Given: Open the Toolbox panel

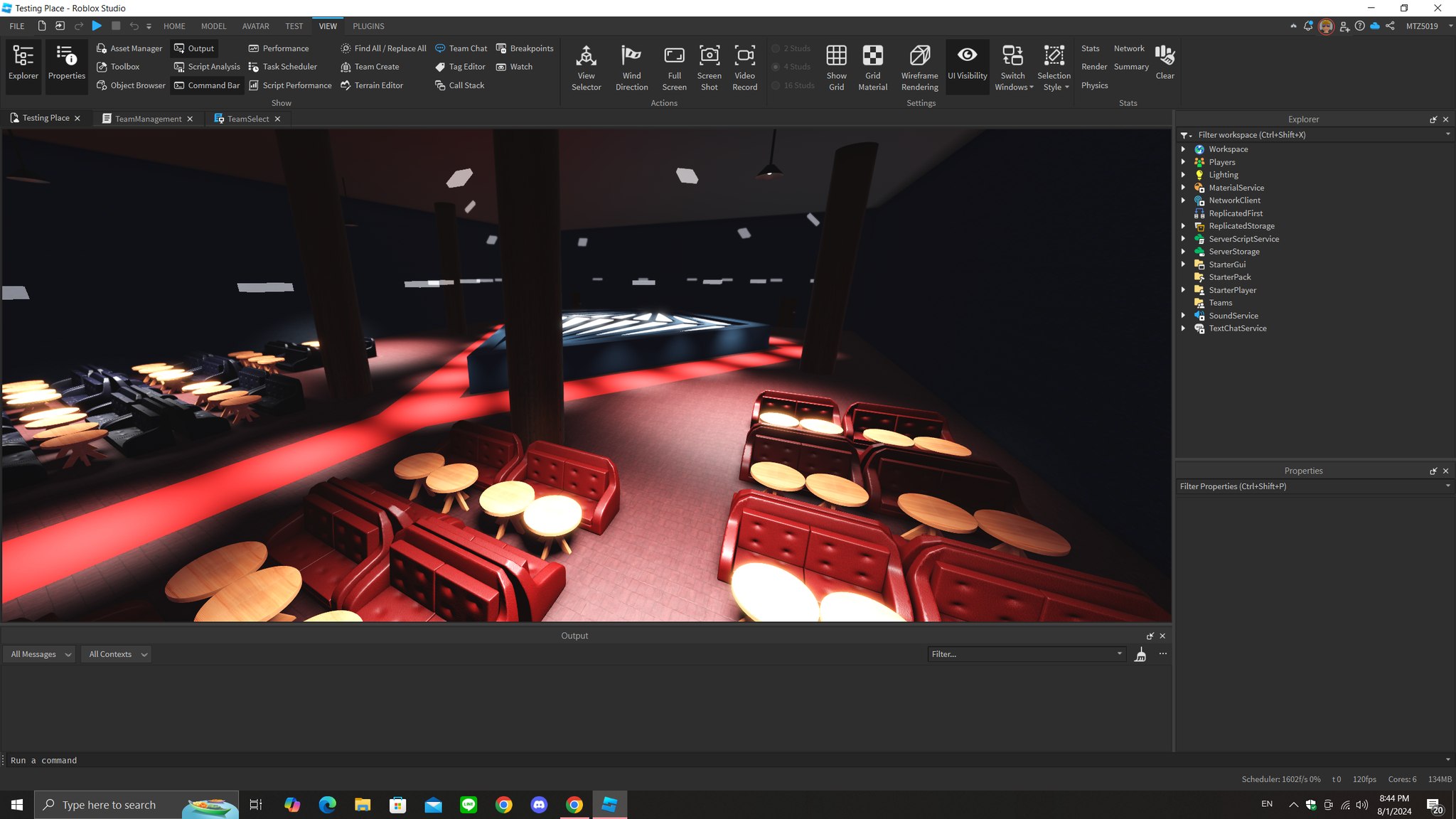Looking at the screenshot, I should click(x=118, y=67).
